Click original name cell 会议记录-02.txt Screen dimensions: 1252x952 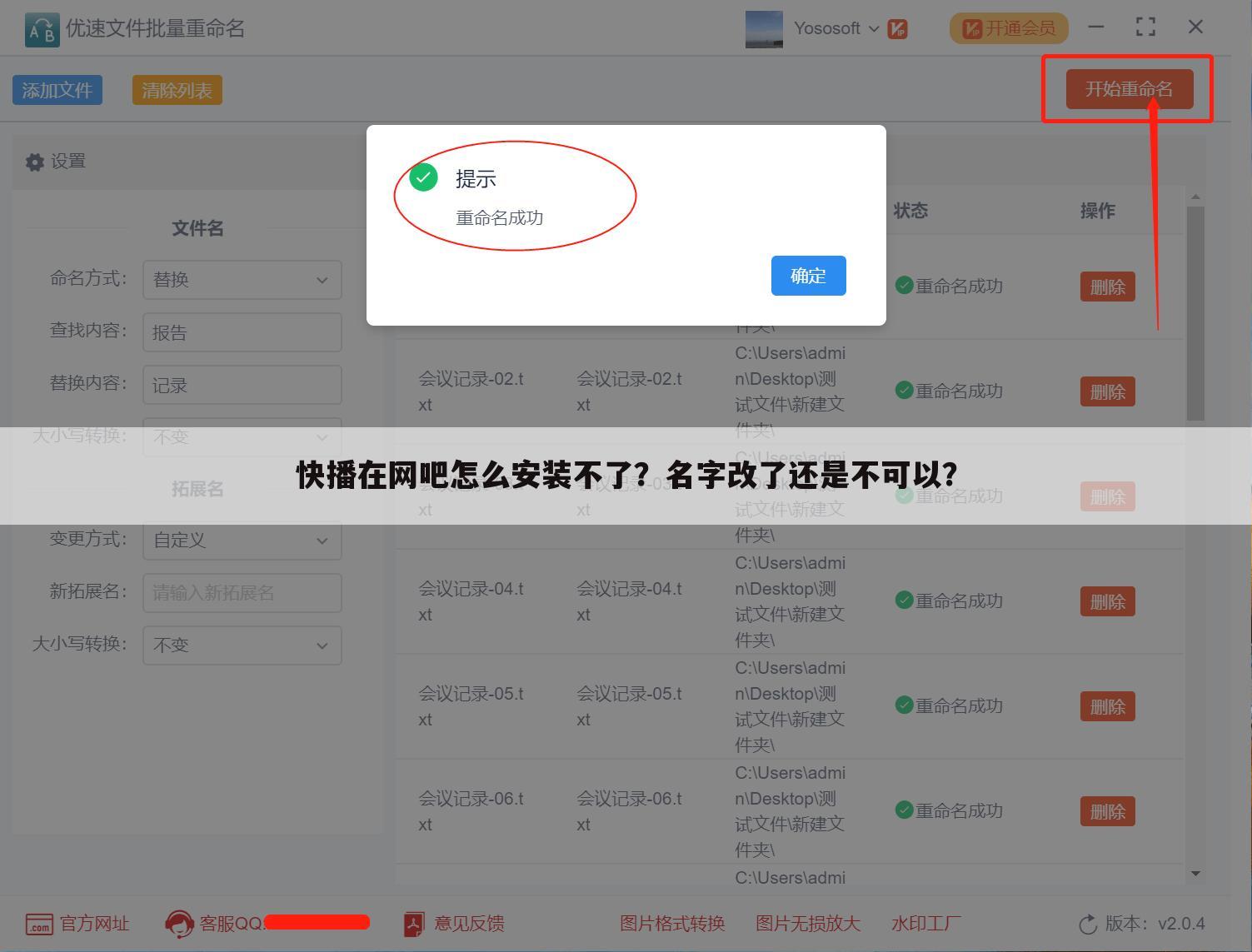point(471,391)
